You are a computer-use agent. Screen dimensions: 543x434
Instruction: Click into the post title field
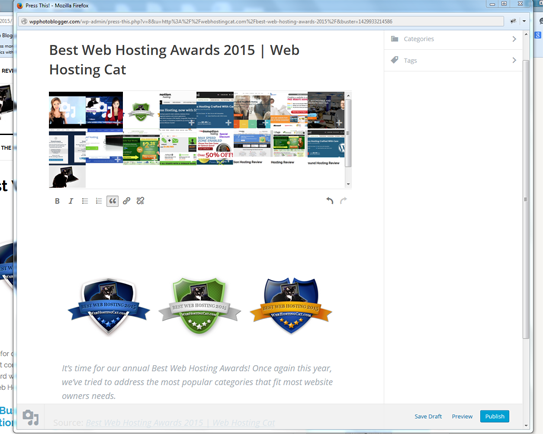(200, 60)
